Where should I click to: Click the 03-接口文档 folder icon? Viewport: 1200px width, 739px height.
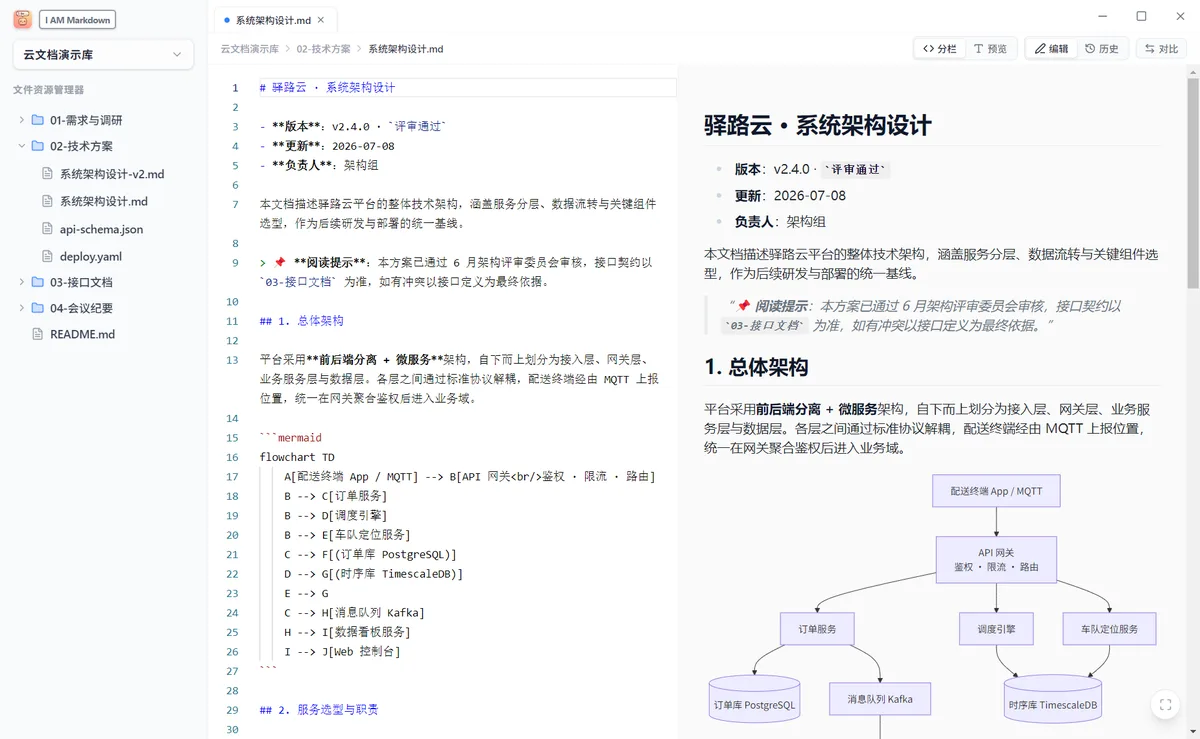pyautogui.click(x=38, y=282)
